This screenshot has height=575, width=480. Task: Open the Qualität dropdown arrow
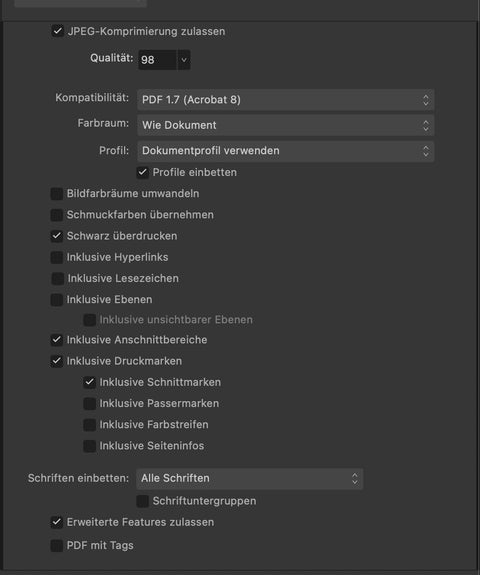pyautogui.click(x=184, y=59)
